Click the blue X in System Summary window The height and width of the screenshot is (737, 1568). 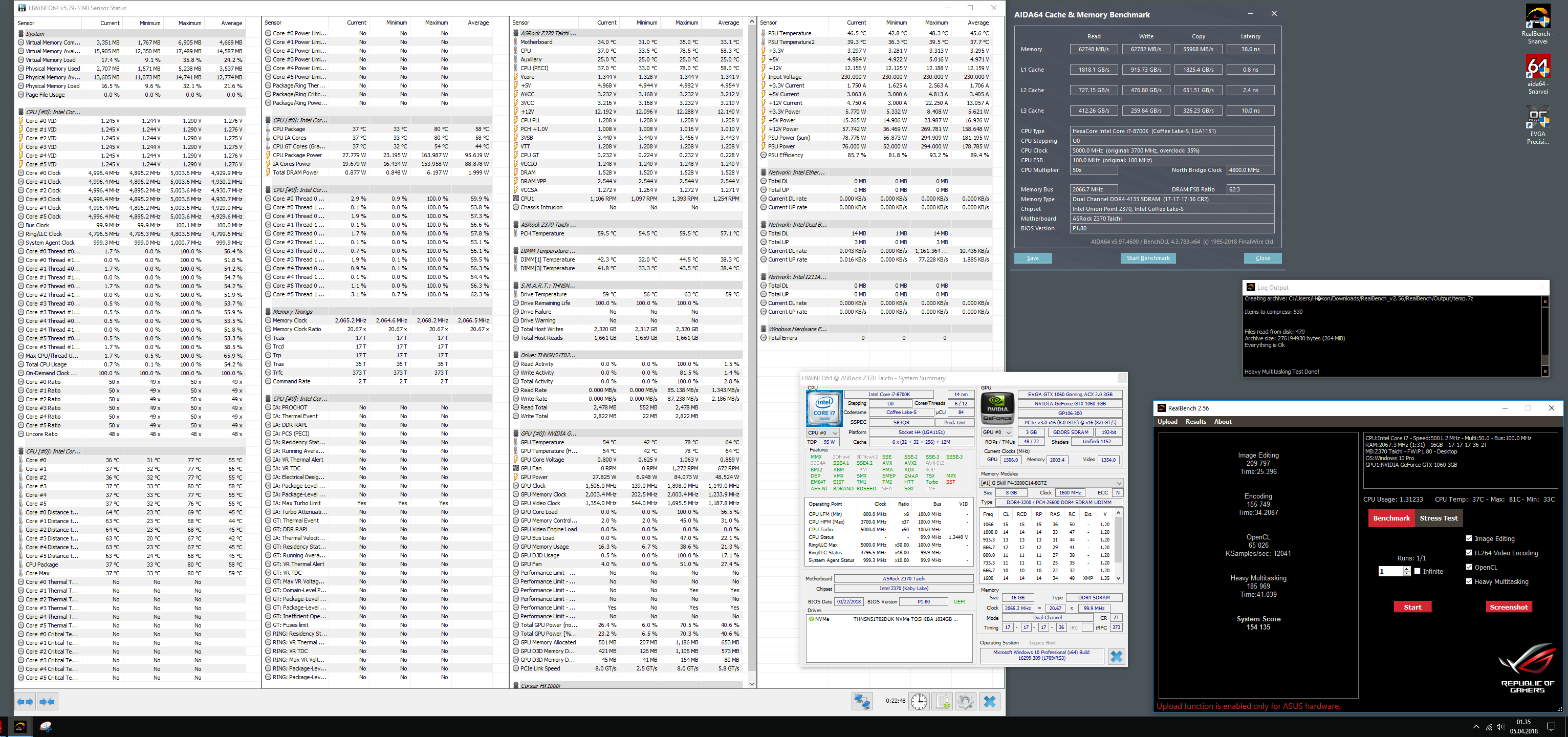click(x=1116, y=657)
